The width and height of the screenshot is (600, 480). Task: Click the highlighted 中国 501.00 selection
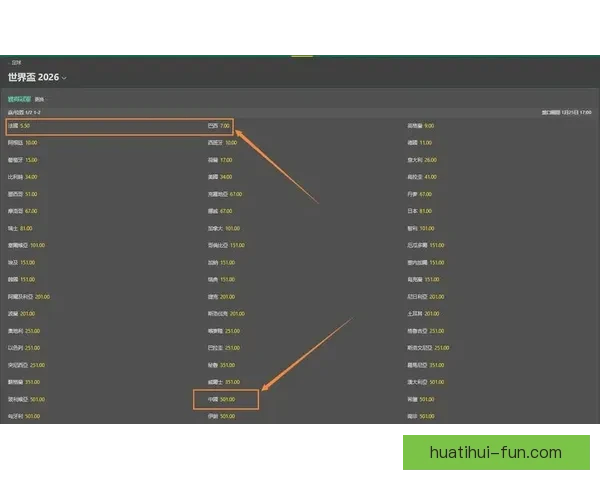coord(226,399)
